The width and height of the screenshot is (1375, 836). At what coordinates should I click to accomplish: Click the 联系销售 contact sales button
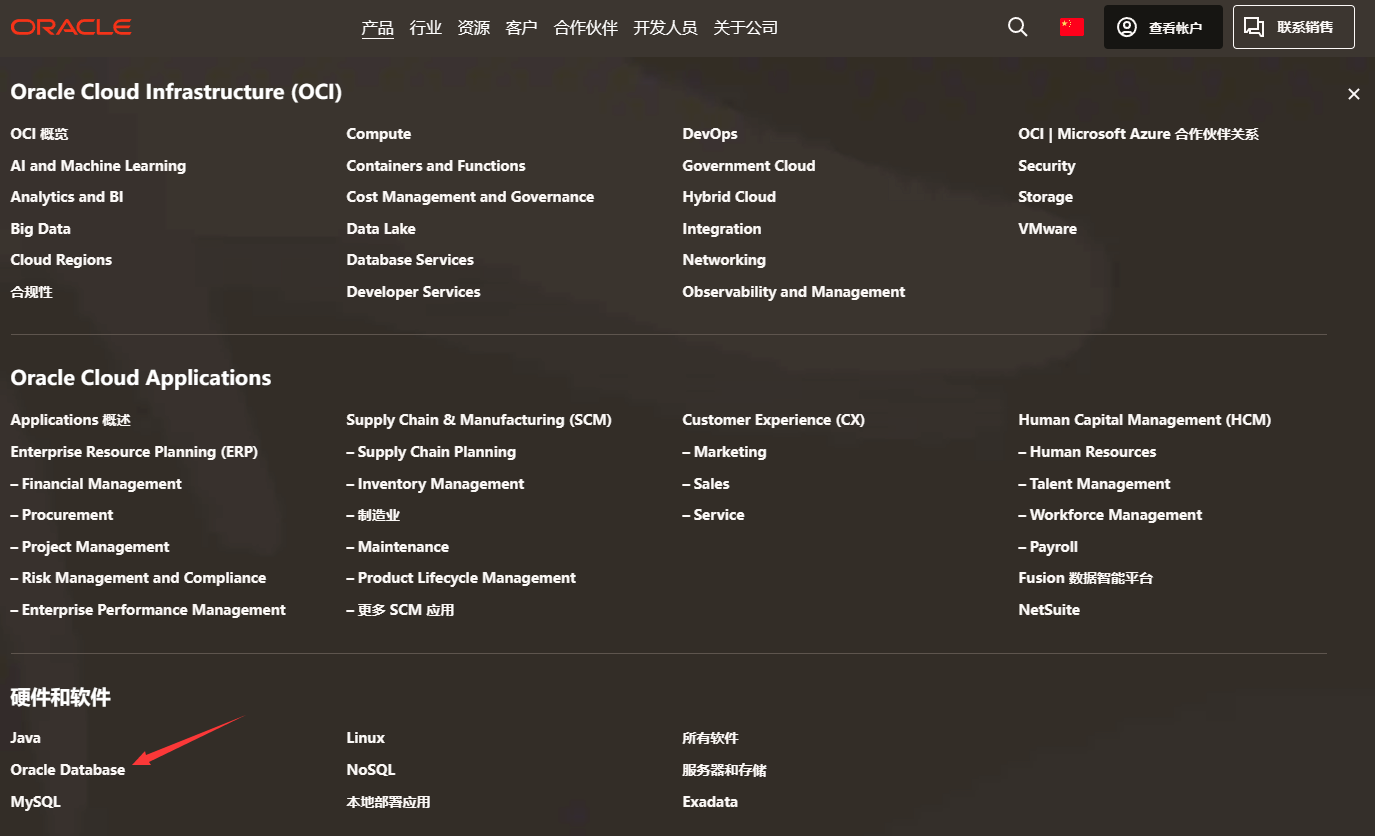(x=1294, y=27)
